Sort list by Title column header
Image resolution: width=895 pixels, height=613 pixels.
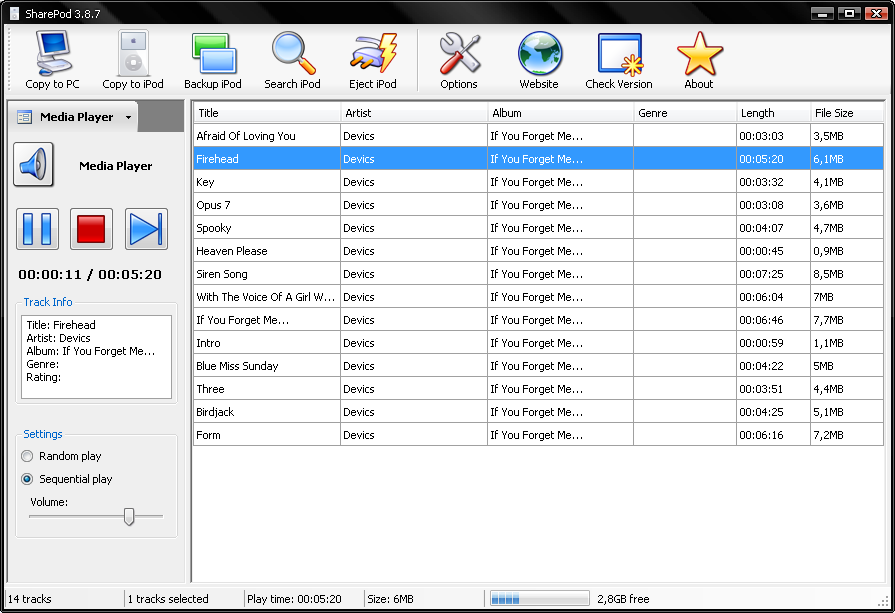coord(267,113)
